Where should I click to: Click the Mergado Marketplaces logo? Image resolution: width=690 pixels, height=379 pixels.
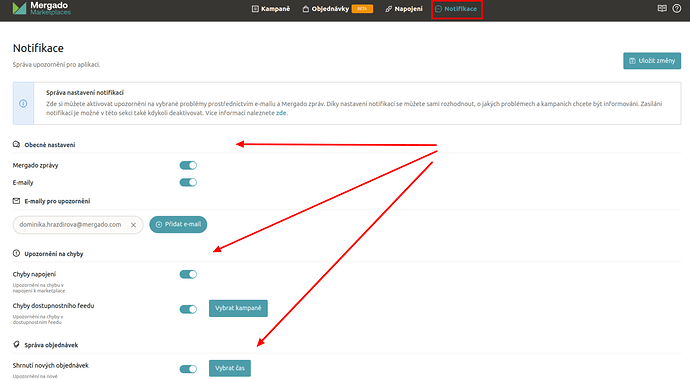[x=41, y=8]
